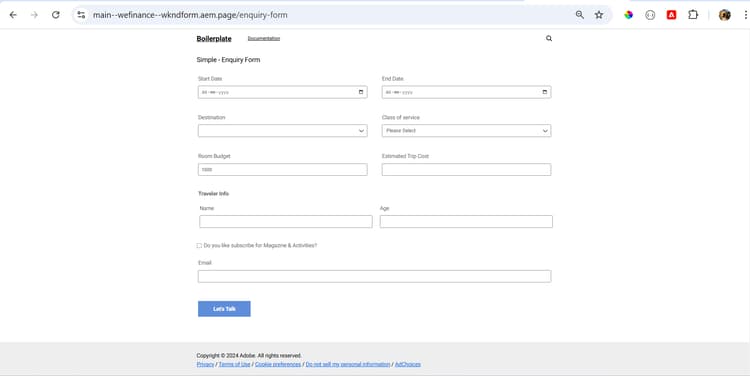Open the End Date calendar picker icon
Viewport: 750px width, 376px height.
click(x=545, y=92)
